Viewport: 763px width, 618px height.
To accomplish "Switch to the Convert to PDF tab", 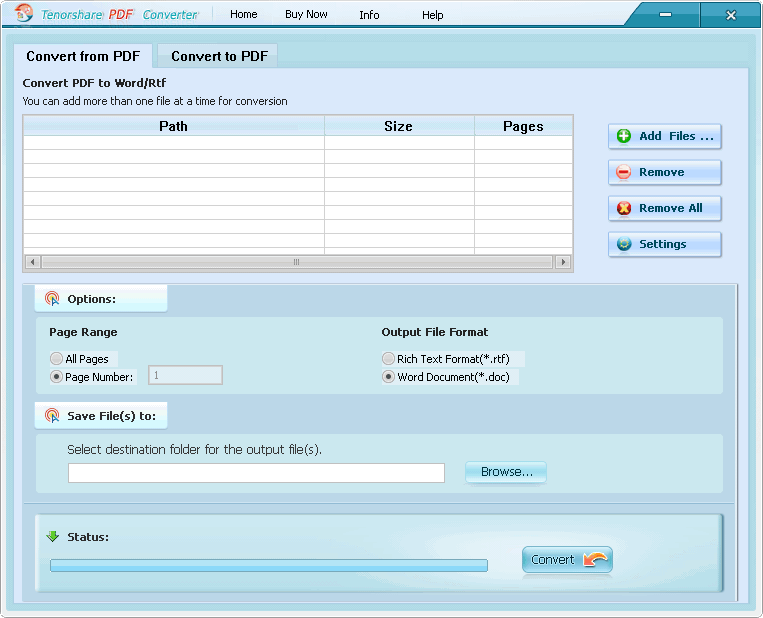I will pyautogui.click(x=219, y=56).
